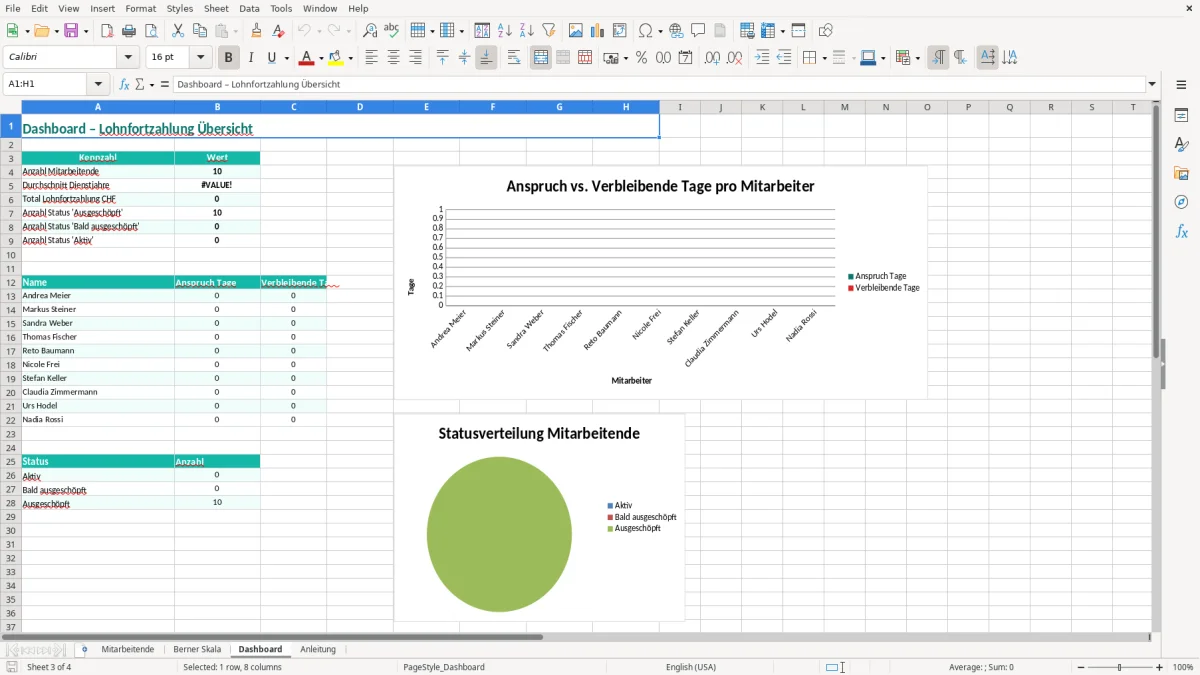Screen dimensions: 1200x675
Task: Click into the formula input line
Action: pos(658,84)
